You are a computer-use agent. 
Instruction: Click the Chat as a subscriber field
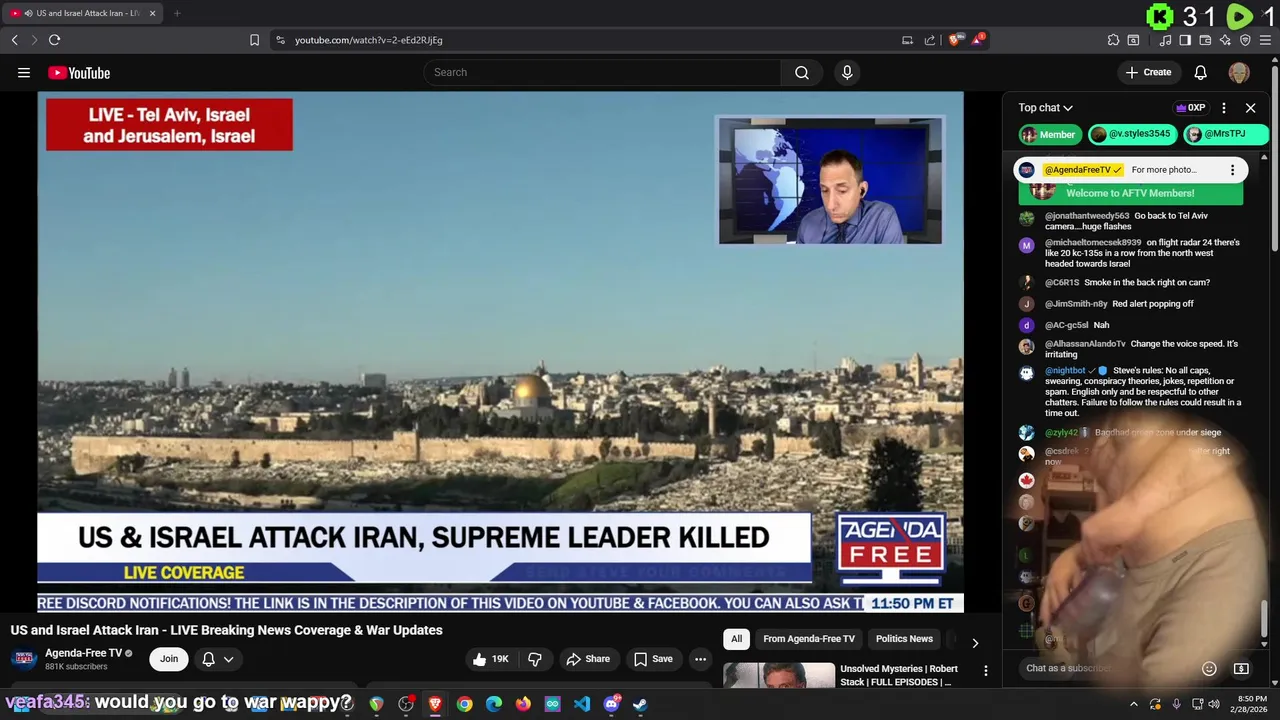pyautogui.click(x=1105, y=668)
